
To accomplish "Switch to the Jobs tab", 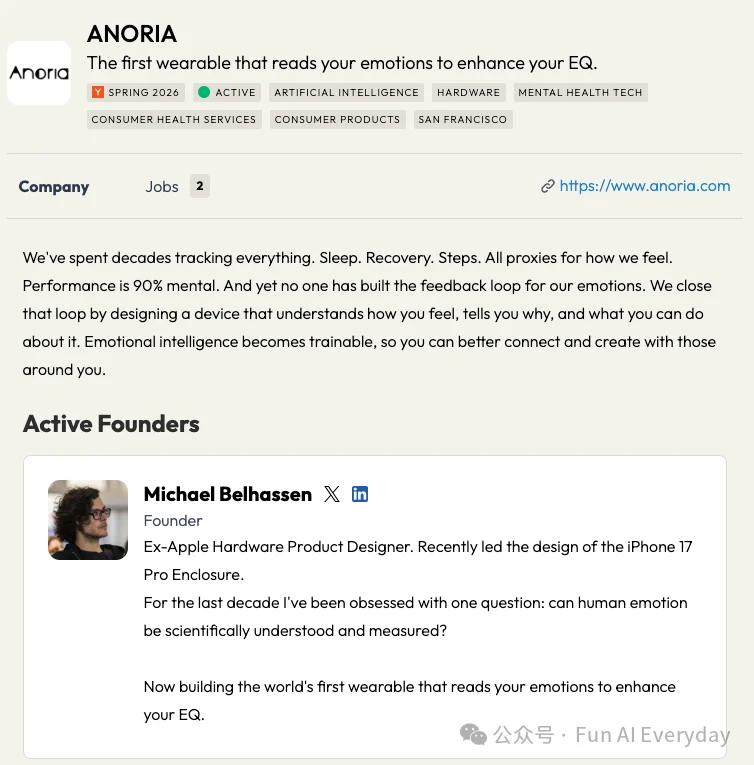I will coord(162,186).
